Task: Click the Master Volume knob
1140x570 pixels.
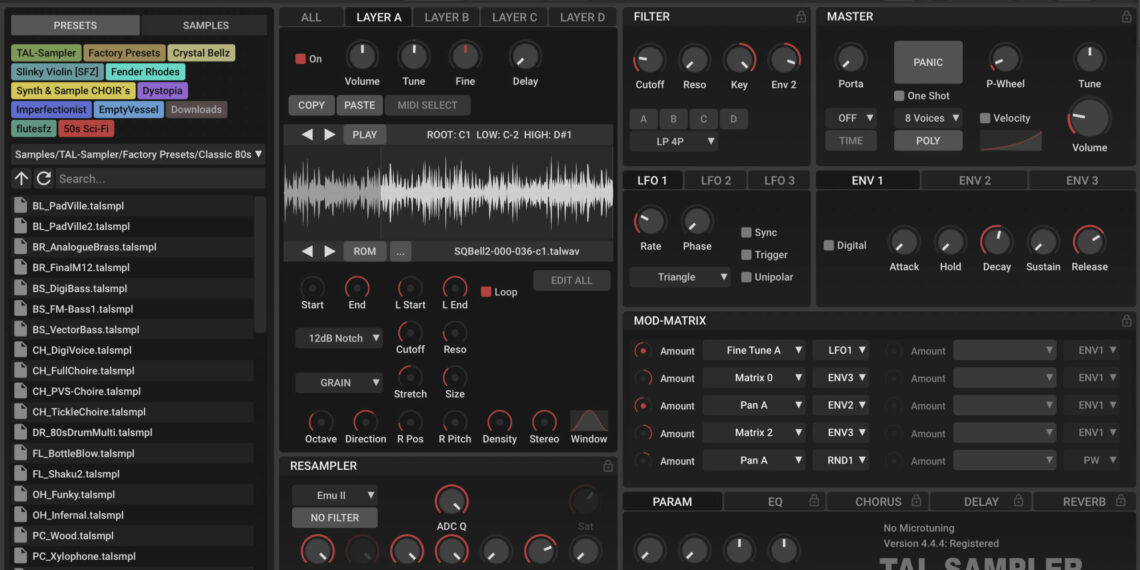Action: 1089,118
